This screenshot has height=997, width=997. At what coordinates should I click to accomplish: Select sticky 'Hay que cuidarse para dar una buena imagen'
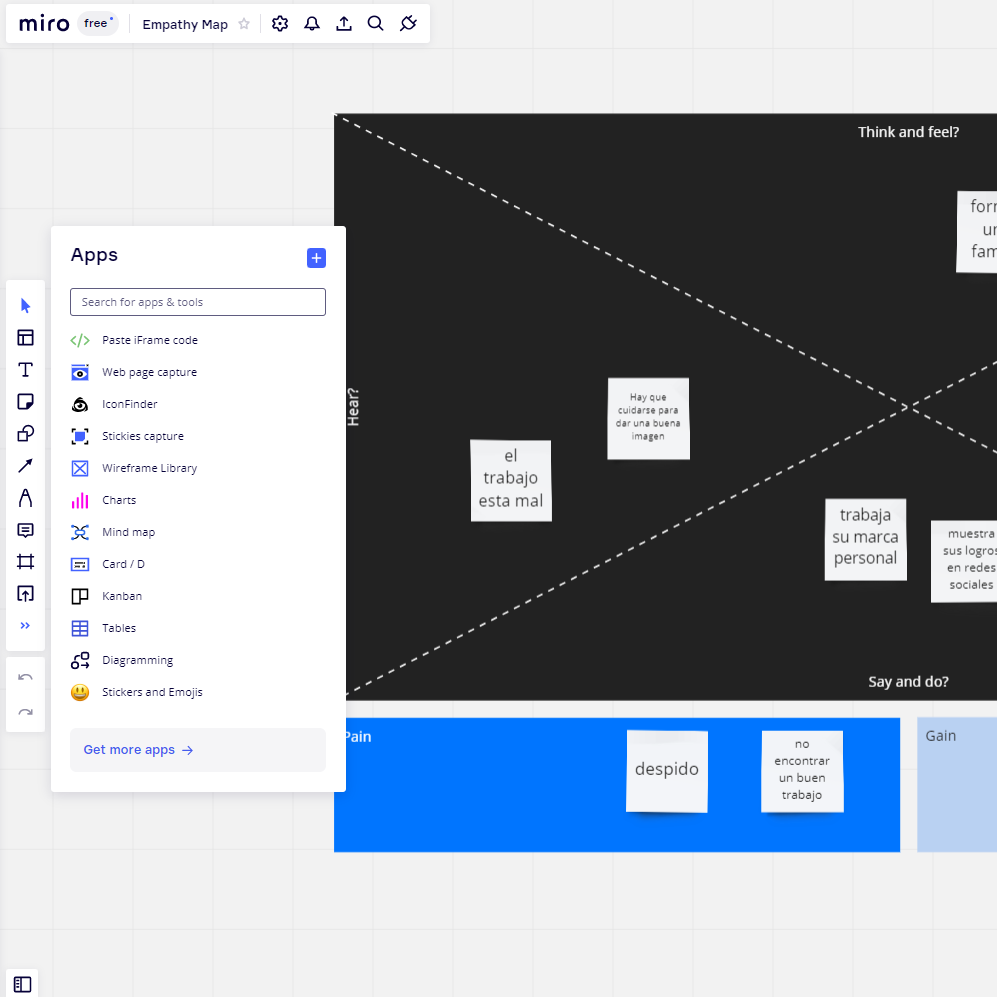(648, 418)
